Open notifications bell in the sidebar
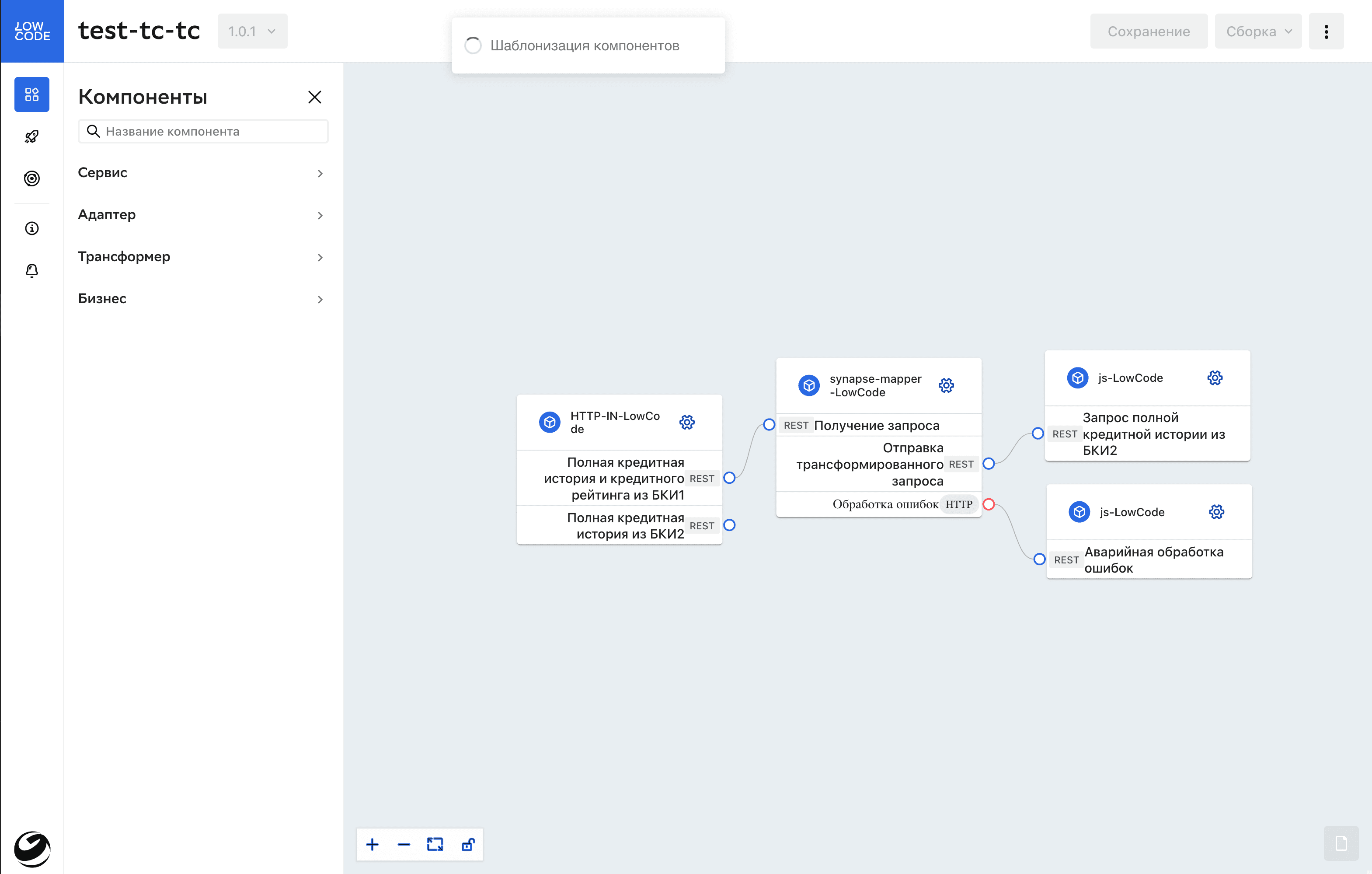 (x=32, y=270)
